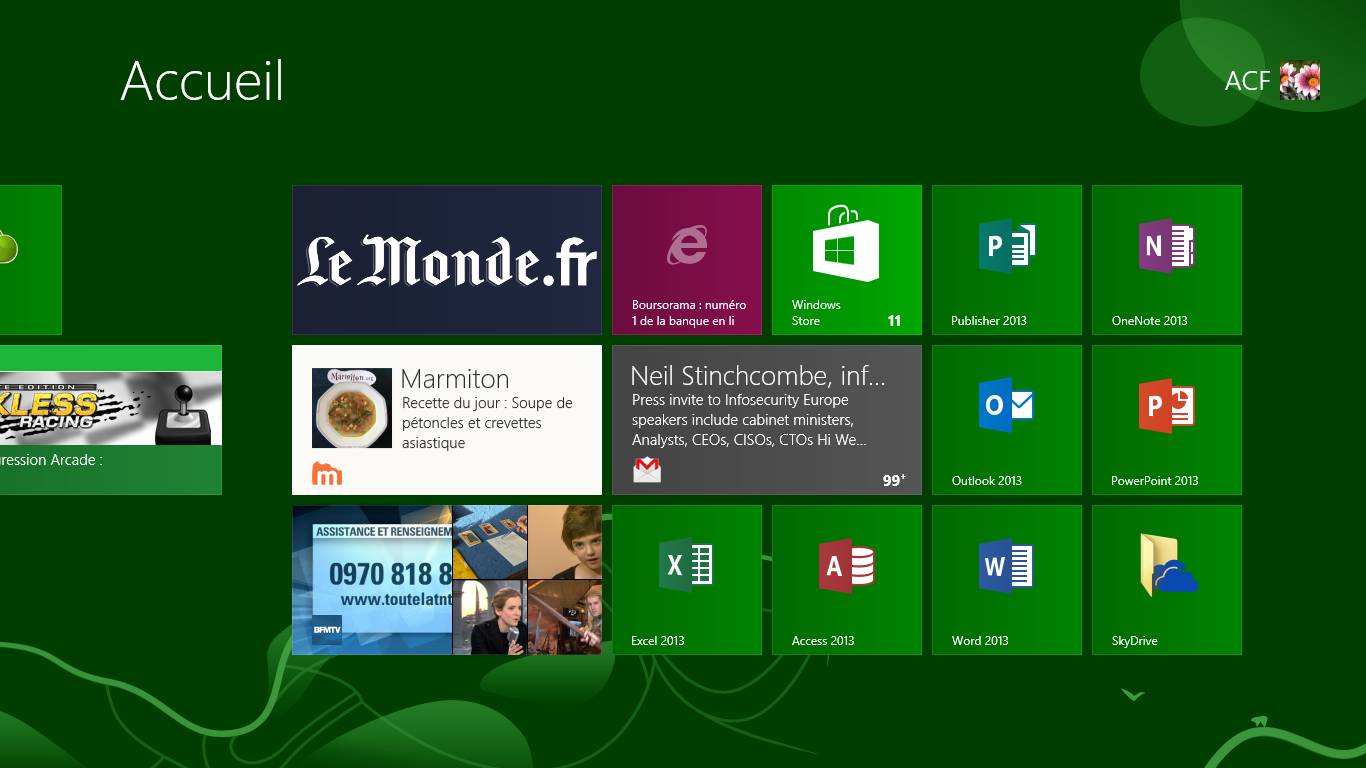Open the Internet Explorer Boursorama tile
Screen dimensions: 1366x768
(687, 260)
